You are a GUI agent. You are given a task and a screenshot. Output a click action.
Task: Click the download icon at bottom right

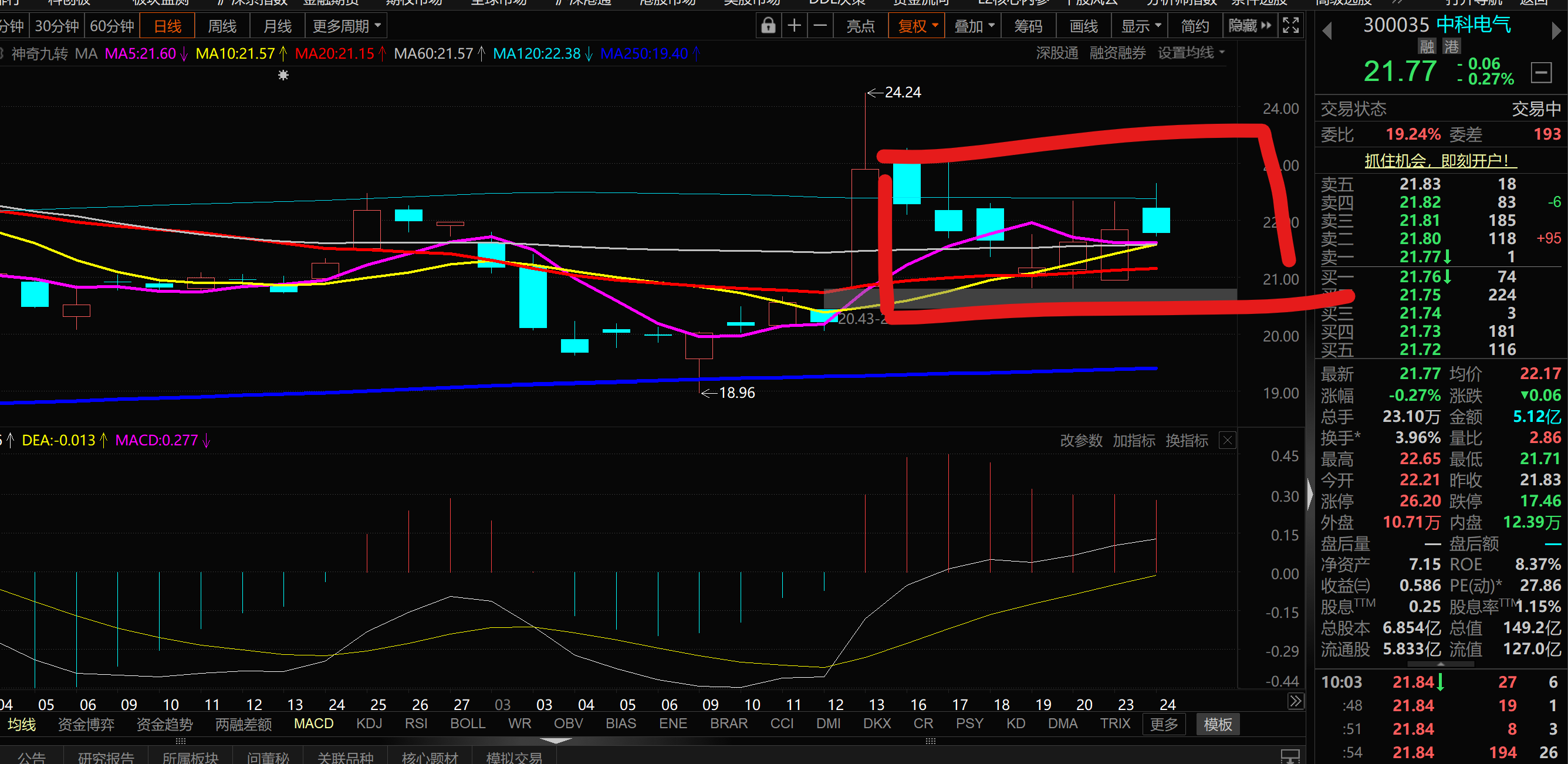point(1290,756)
